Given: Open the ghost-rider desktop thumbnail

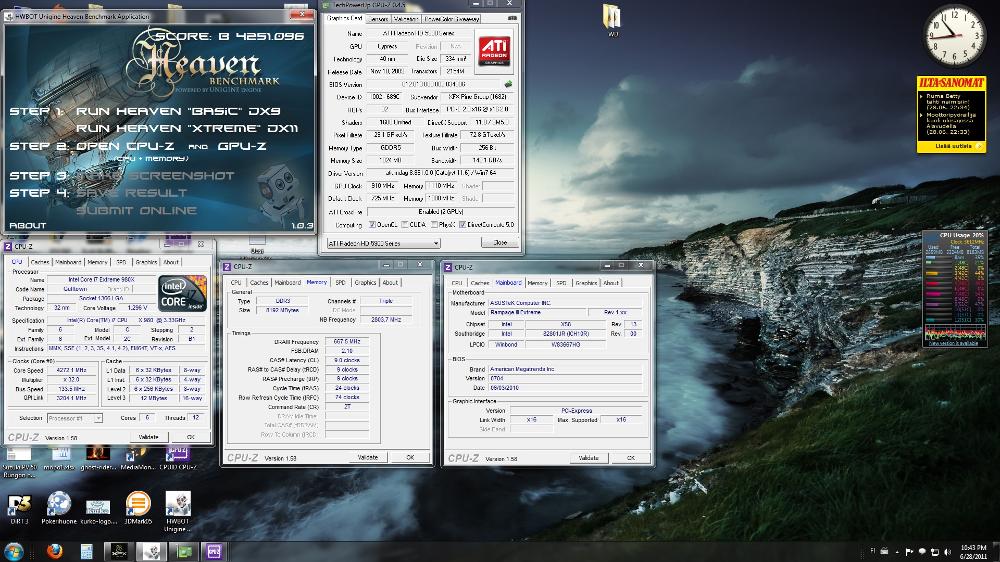Looking at the screenshot, I should (x=98, y=457).
